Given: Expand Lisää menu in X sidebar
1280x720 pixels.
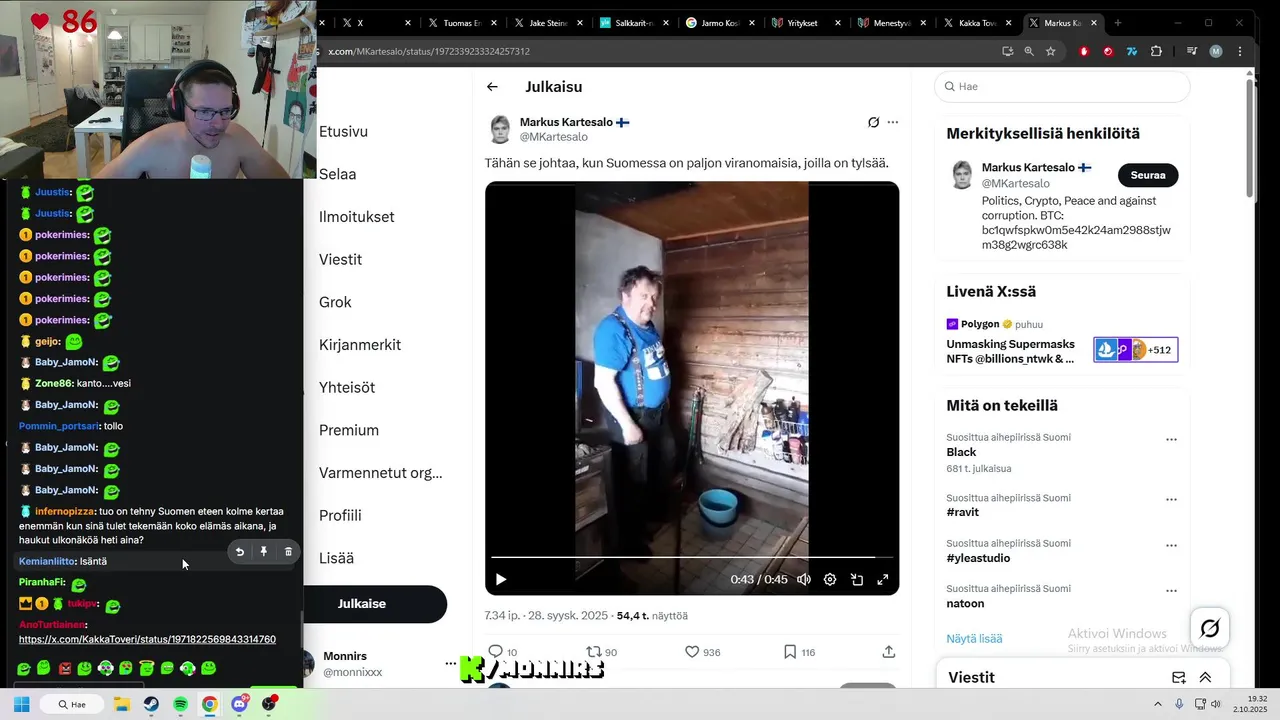Looking at the screenshot, I should click(x=336, y=558).
